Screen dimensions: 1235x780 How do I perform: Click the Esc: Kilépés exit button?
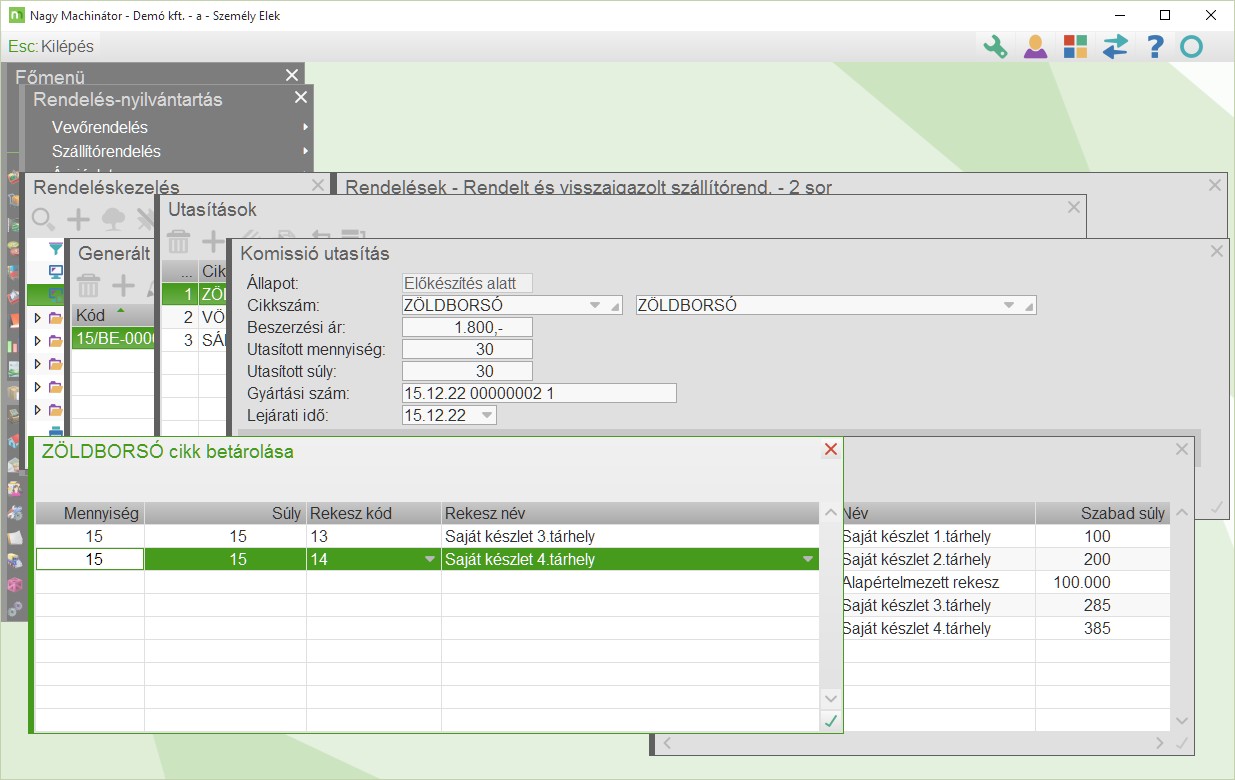[x=51, y=46]
